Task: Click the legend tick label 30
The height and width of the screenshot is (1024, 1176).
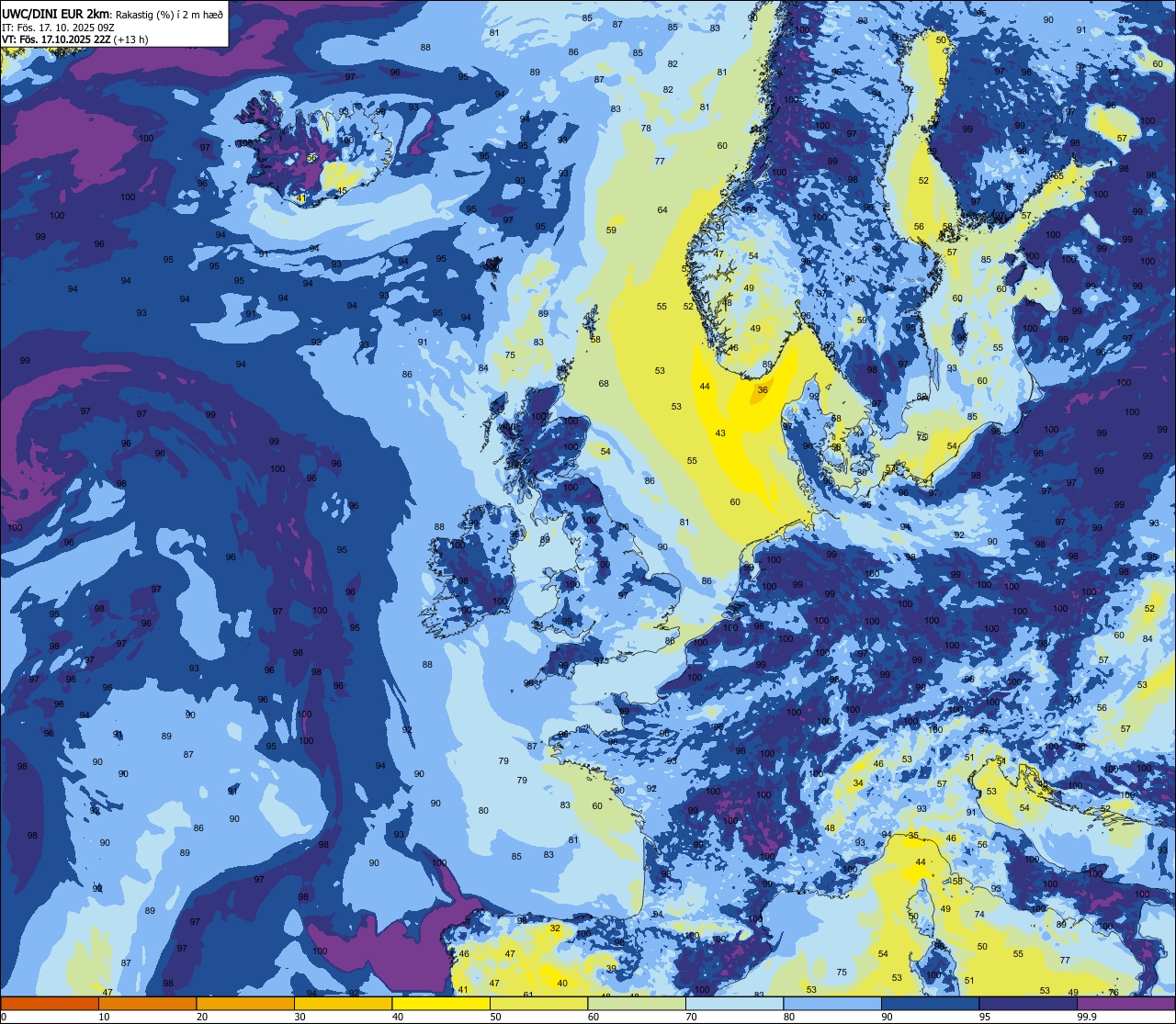Action: (300, 1017)
